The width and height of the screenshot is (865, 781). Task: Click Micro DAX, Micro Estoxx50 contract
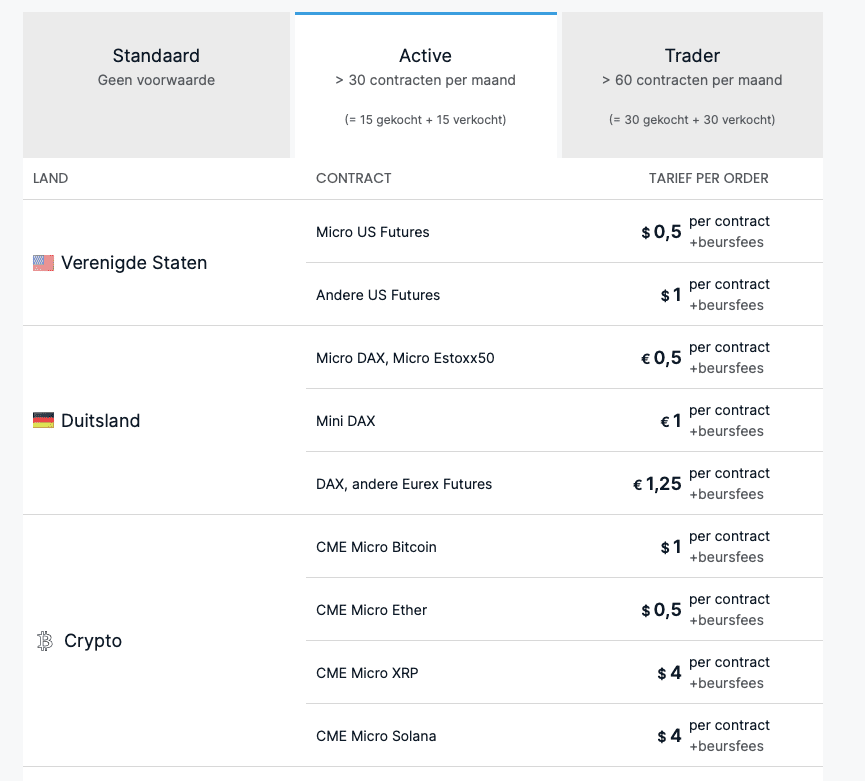coord(404,358)
